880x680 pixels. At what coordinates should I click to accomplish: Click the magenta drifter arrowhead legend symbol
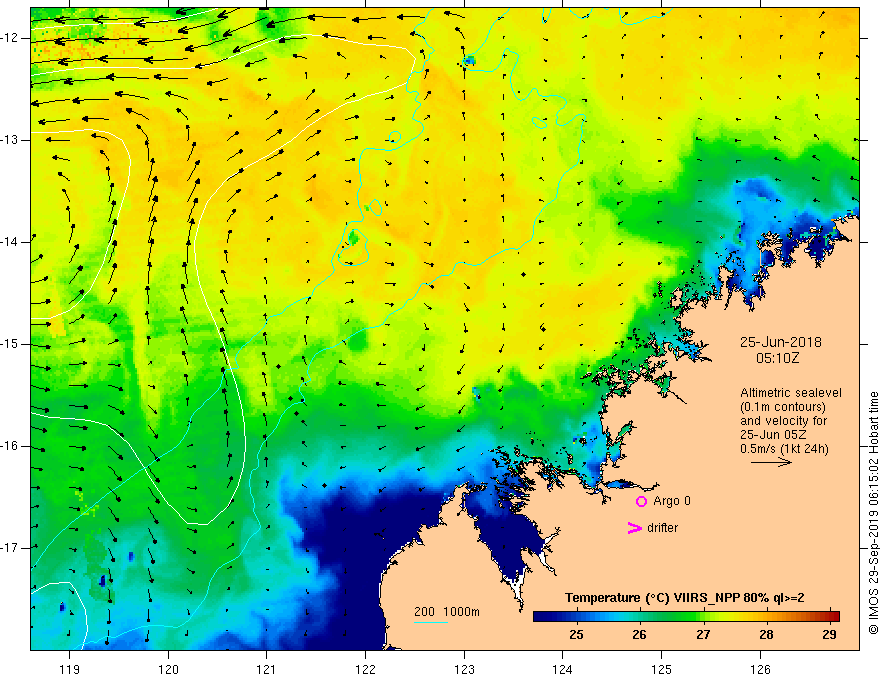coord(634,528)
